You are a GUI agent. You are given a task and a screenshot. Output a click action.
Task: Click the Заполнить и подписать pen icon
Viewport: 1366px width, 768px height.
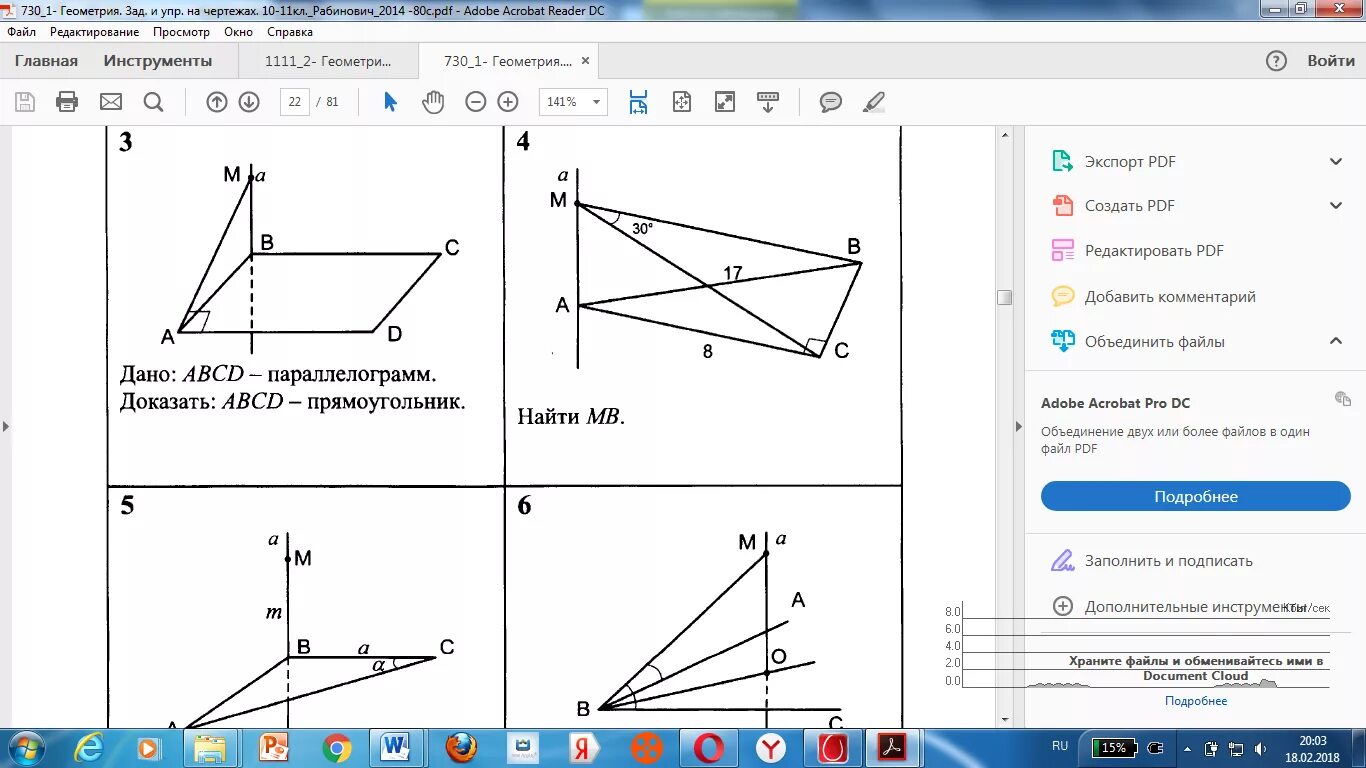coord(1062,561)
